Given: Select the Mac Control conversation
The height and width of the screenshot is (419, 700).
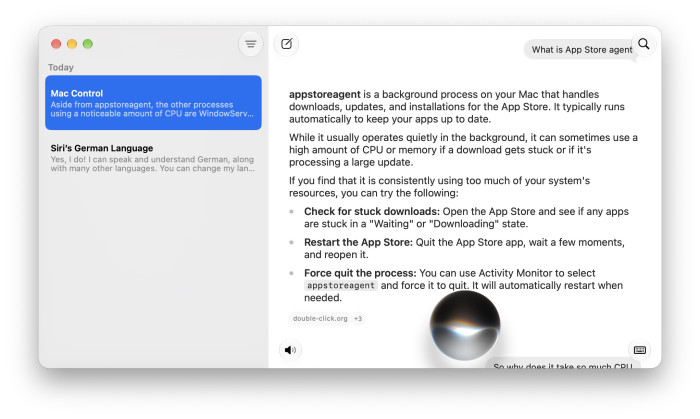Looking at the screenshot, I should point(153,103).
